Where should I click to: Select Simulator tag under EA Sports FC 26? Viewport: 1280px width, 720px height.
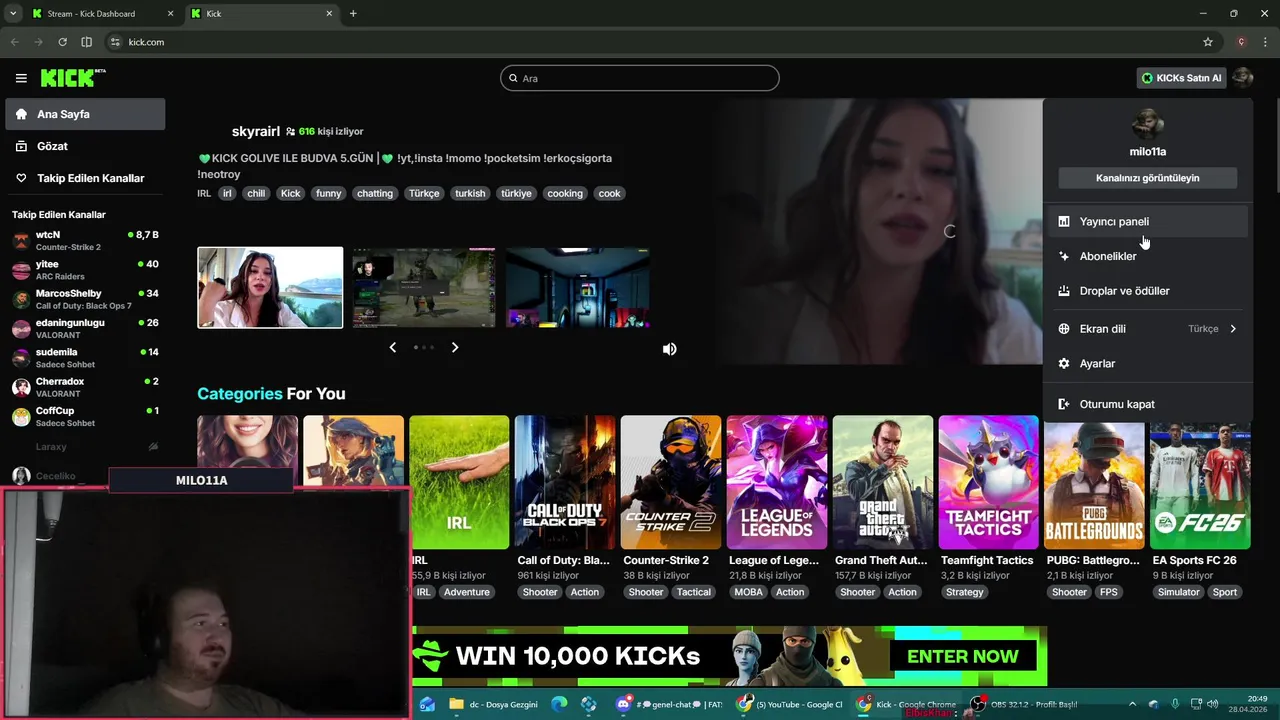(x=1179, y=592)
